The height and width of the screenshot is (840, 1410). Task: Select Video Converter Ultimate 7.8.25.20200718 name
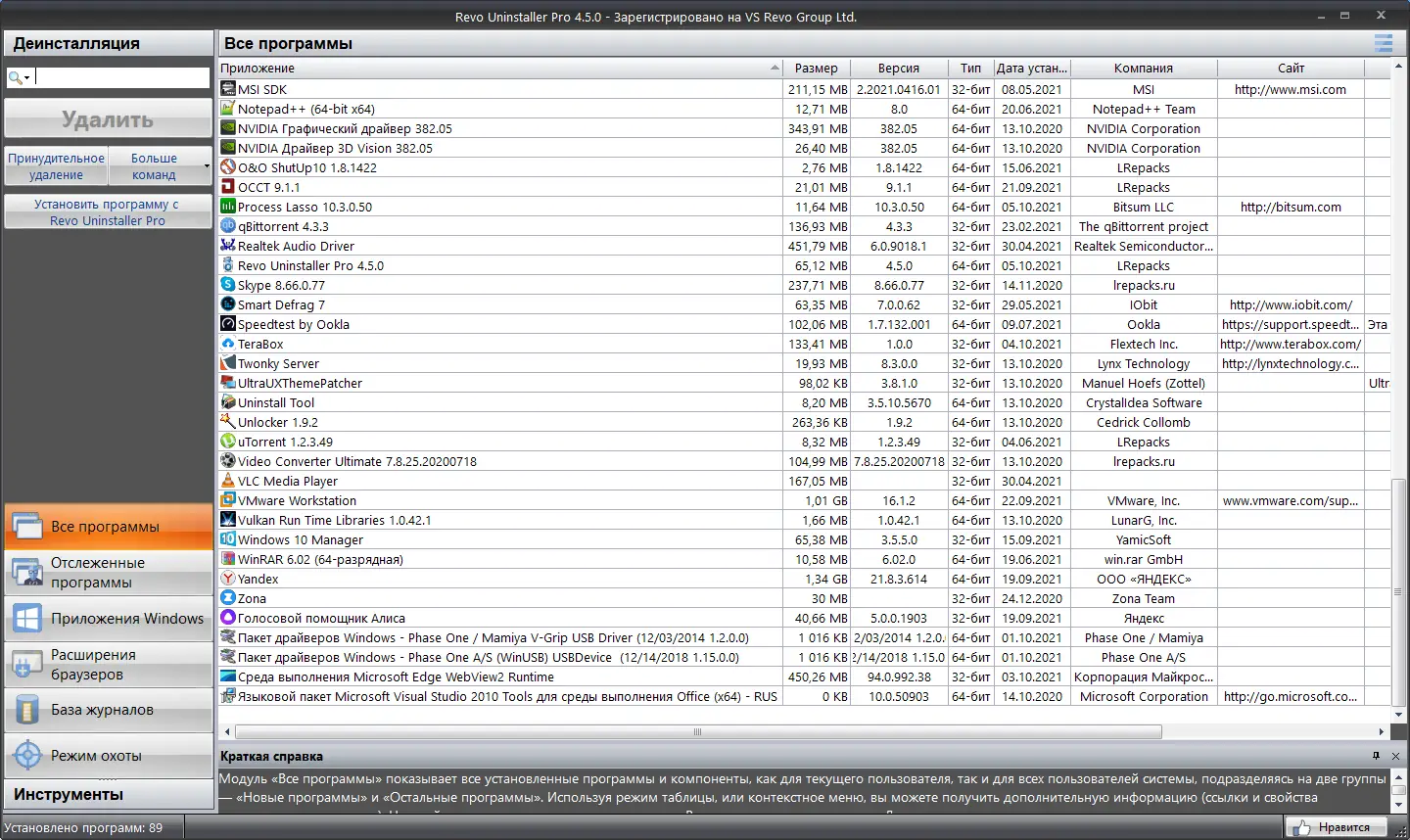[x=357, y=461]
